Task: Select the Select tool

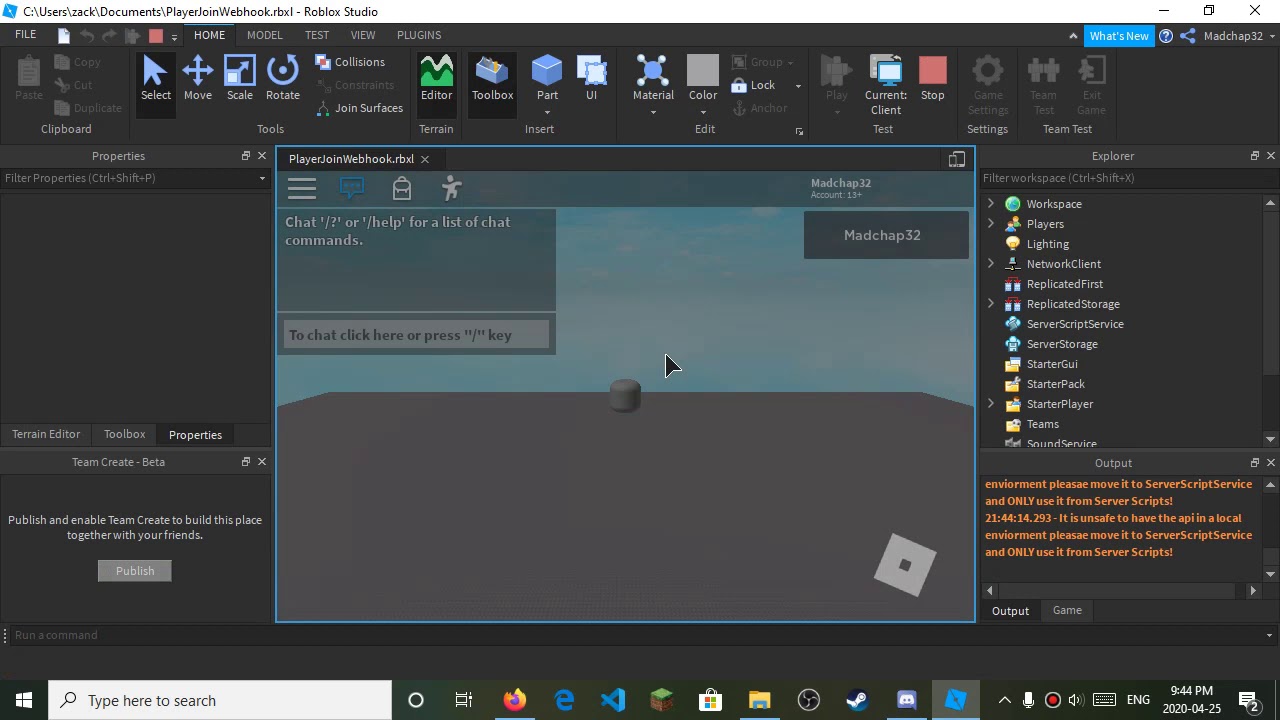Action: (155, 80)
